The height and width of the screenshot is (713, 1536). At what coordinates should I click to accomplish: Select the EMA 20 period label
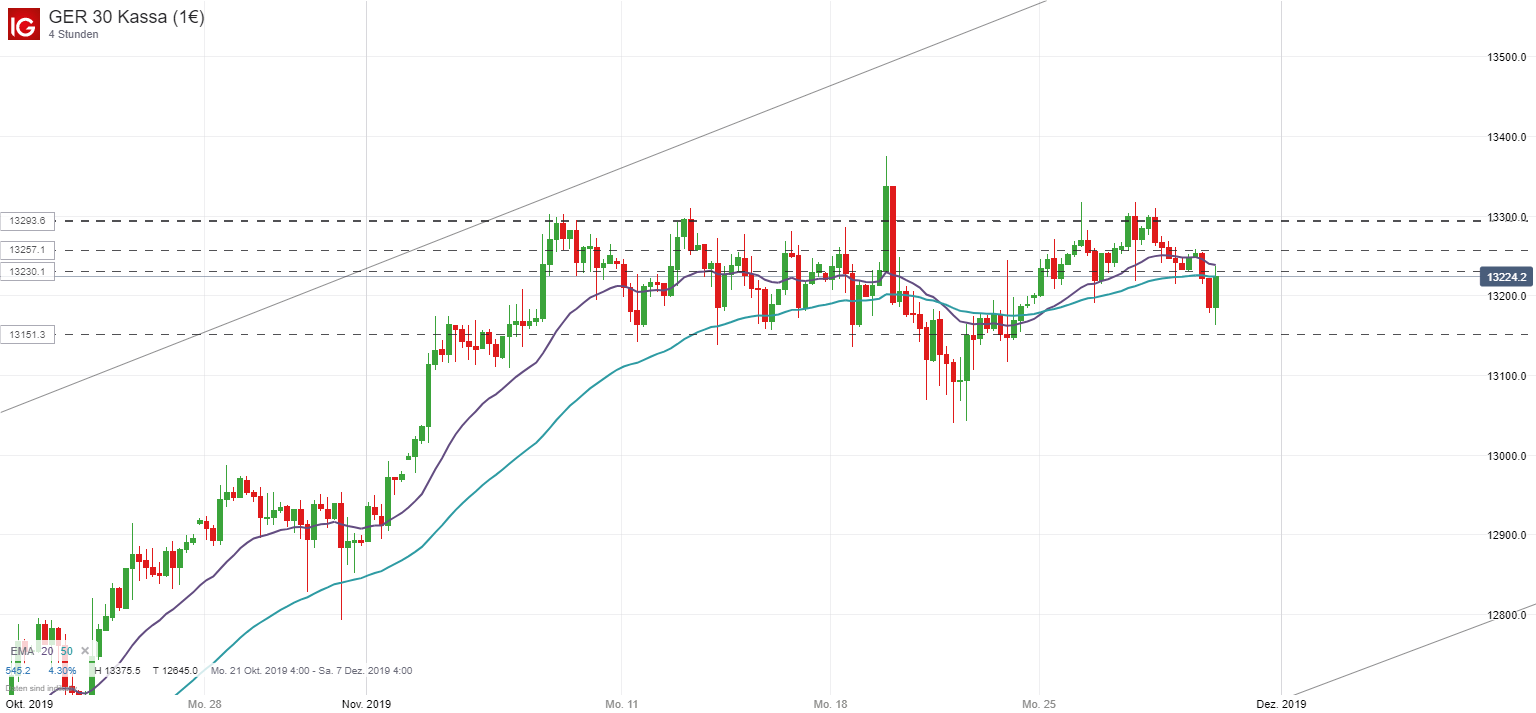click(47, 651)
